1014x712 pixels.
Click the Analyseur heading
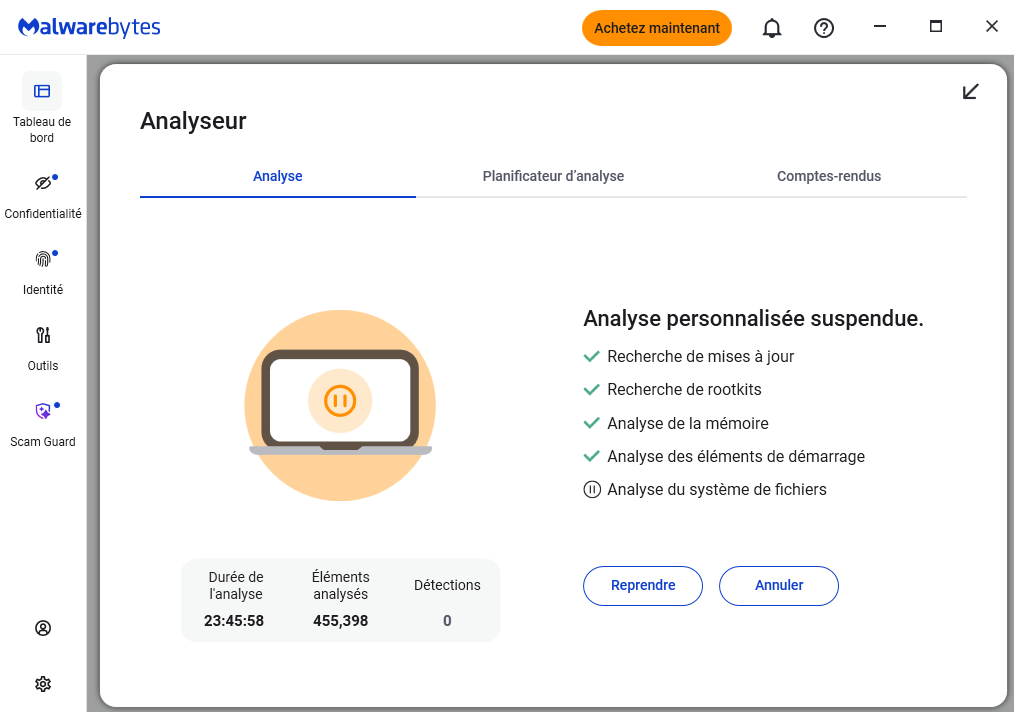(x=193, y=121)
